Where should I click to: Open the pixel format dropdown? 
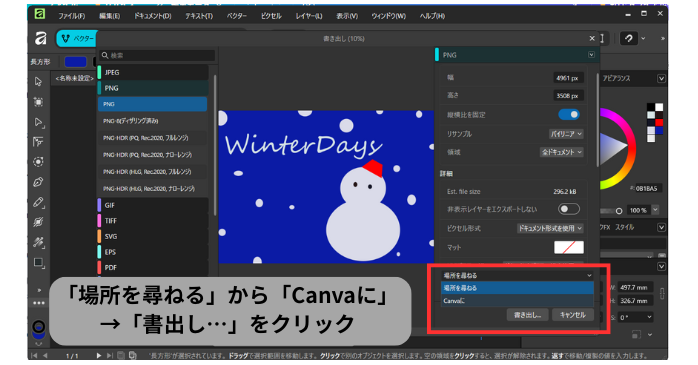[x=550, y=228]
